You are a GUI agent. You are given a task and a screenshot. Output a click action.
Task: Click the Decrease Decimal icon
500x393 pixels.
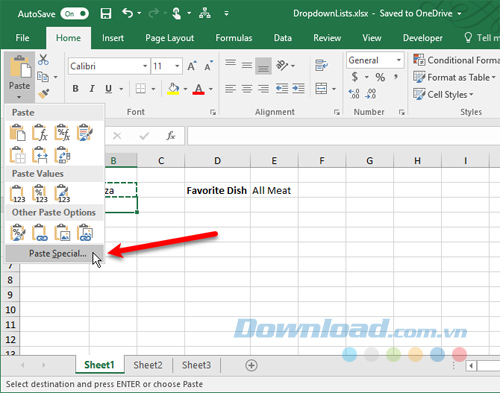click(371, 94)
